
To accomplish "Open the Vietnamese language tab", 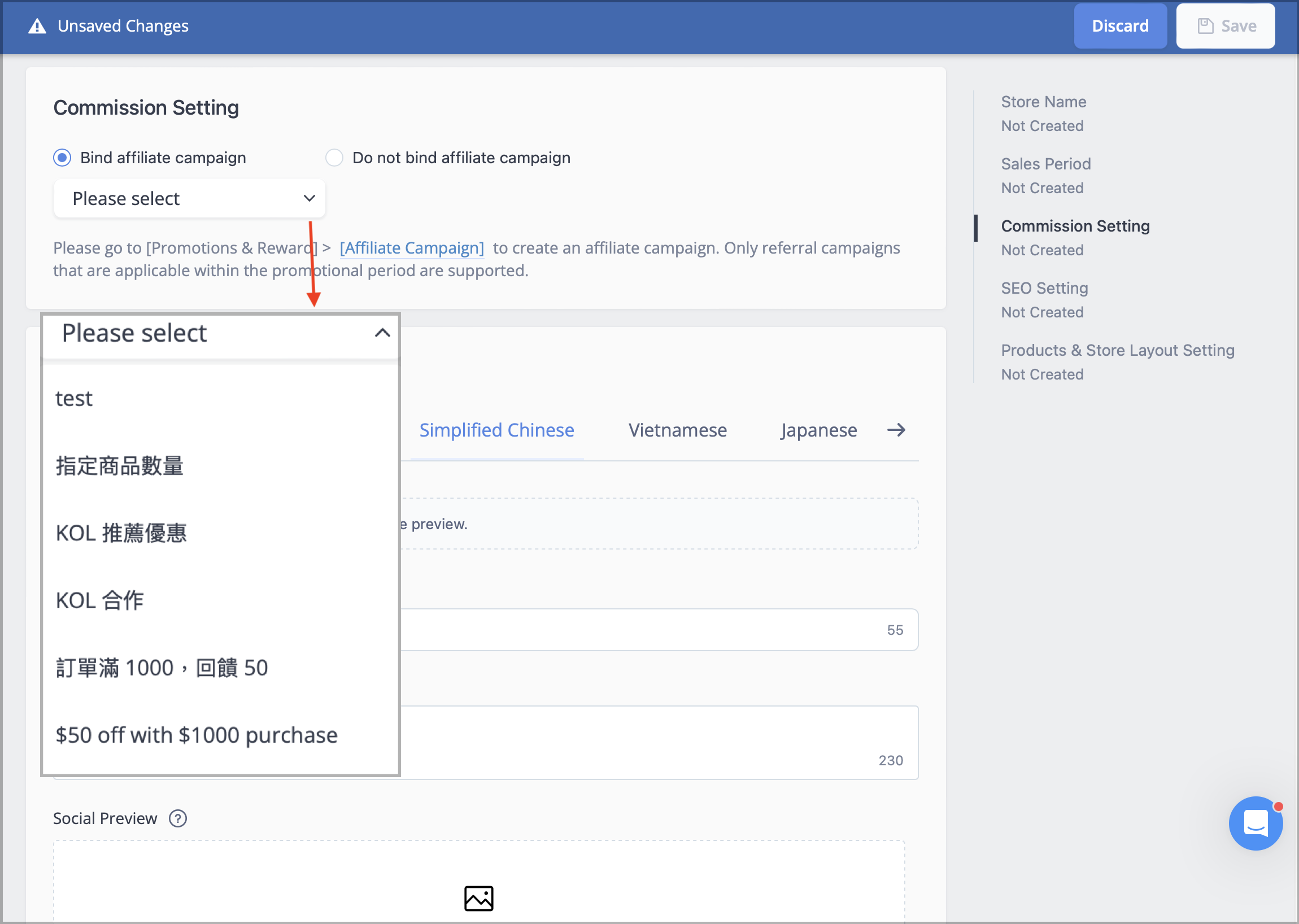I will [678, 430].
